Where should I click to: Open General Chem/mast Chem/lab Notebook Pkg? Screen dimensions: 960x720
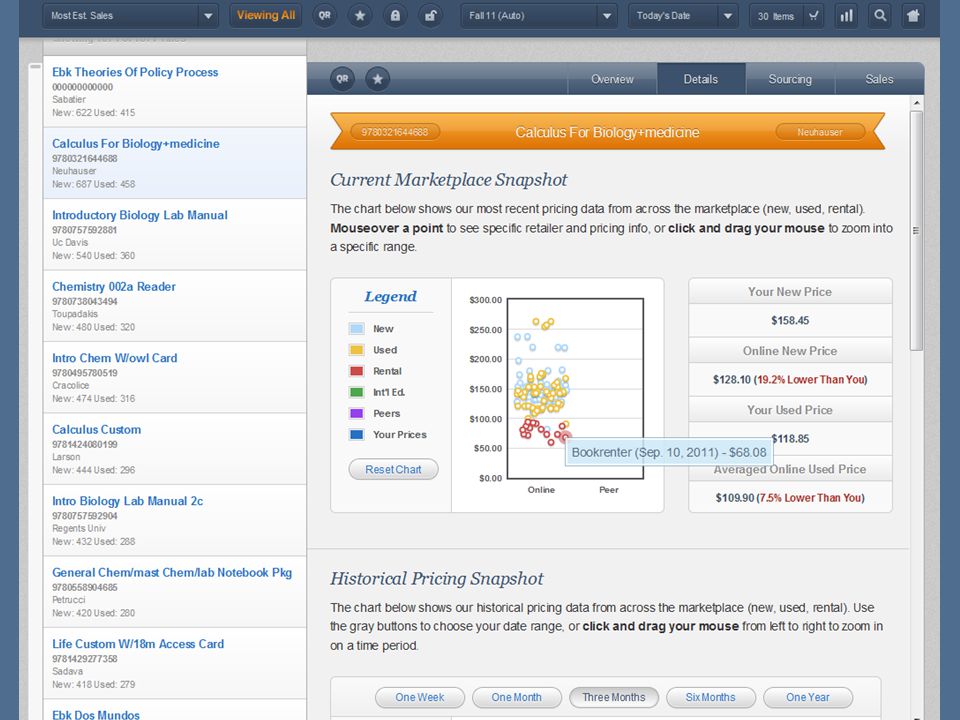click(175, 592)
